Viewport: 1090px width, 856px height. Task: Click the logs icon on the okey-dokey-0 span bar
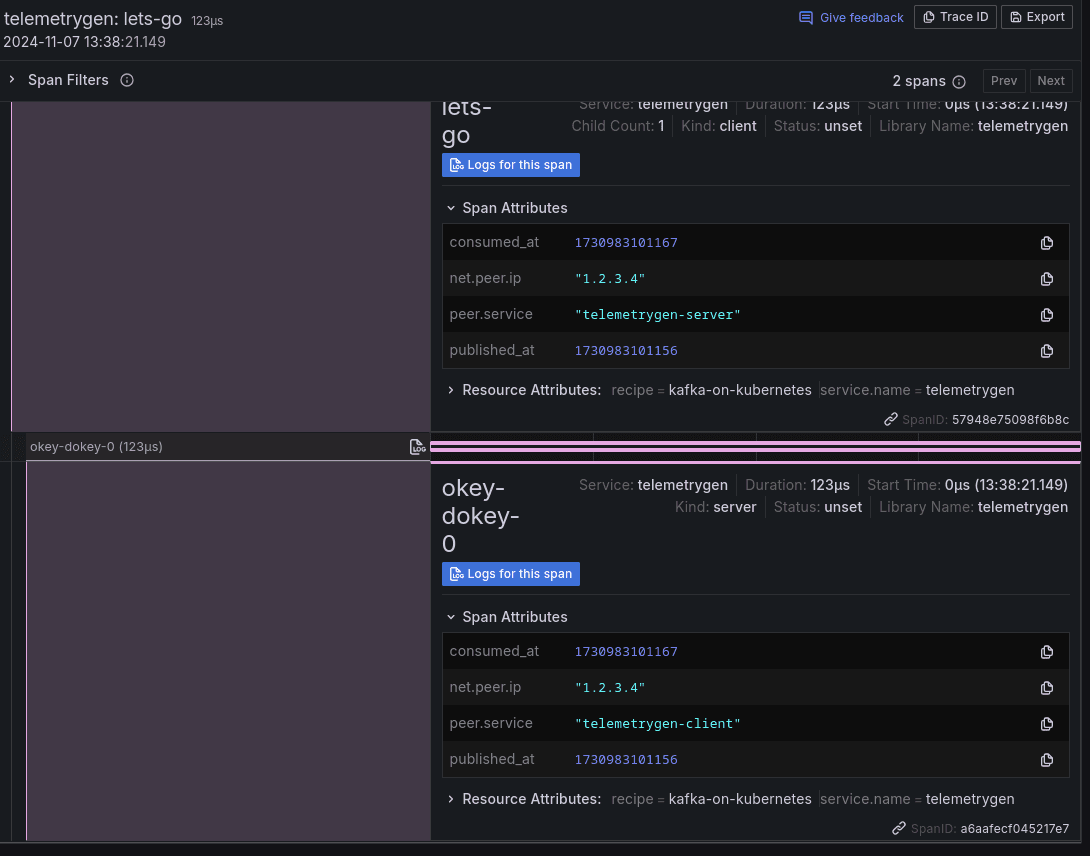[418, 447]
